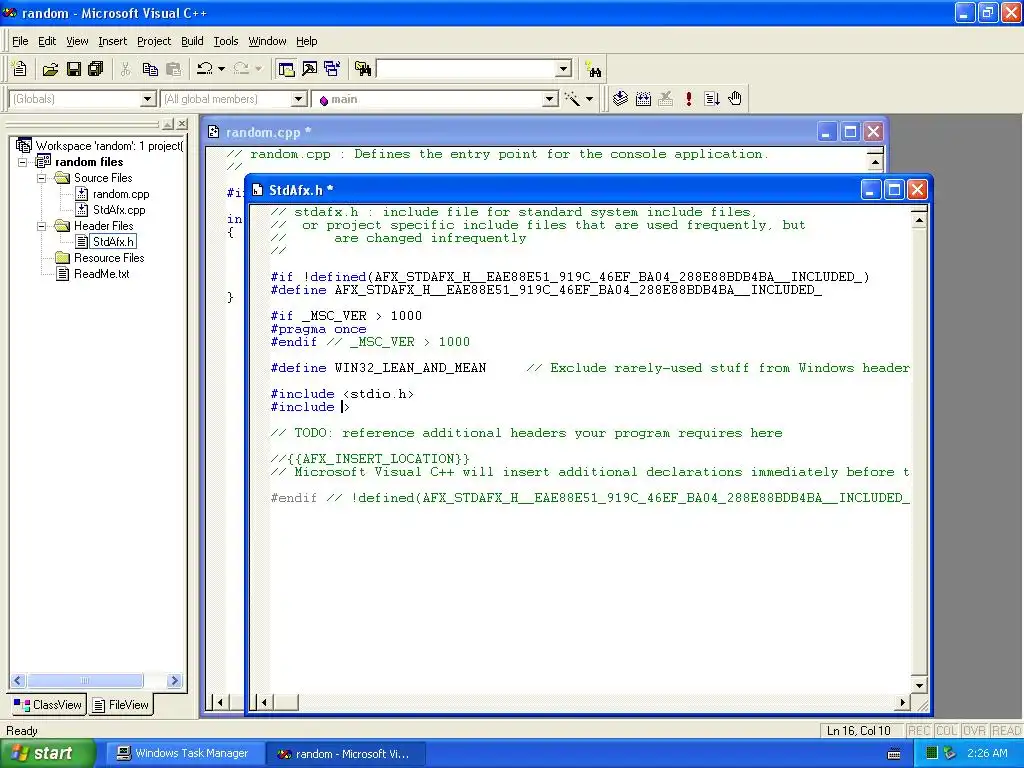The image size is (1024, 768).
Task: Click the New Text File toolbar icon
Action: (x=20, y=69)
